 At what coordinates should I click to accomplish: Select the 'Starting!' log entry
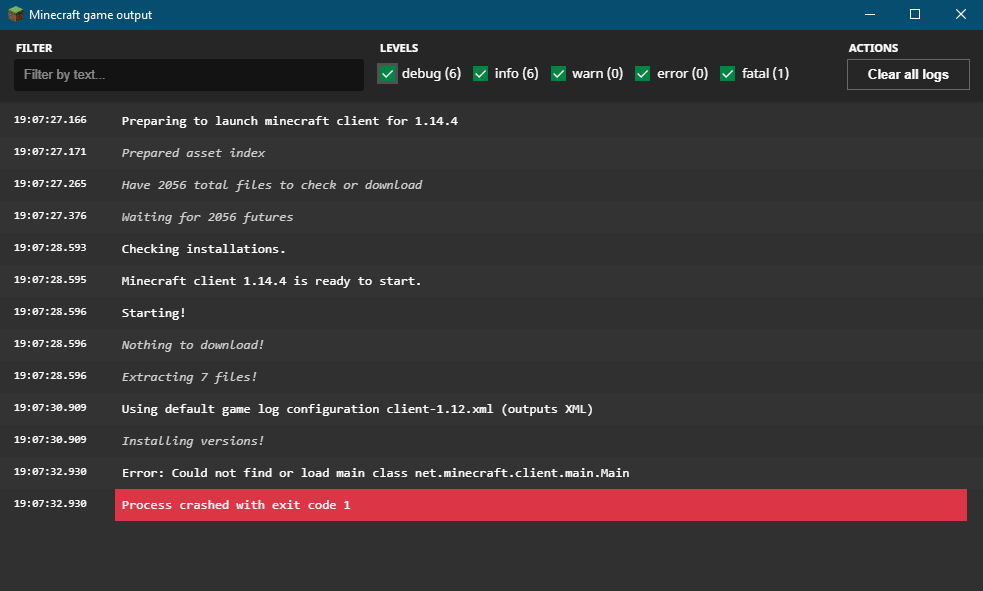coord(154,313)
